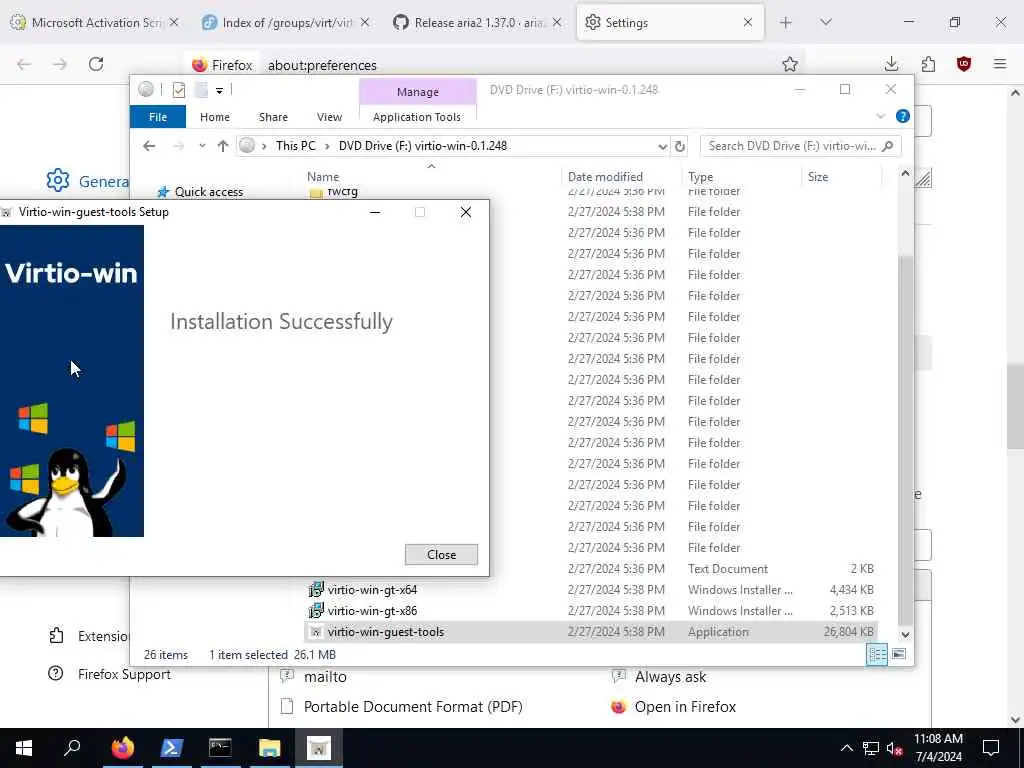Go up one folder level in Explorer

tap(223, 146)
